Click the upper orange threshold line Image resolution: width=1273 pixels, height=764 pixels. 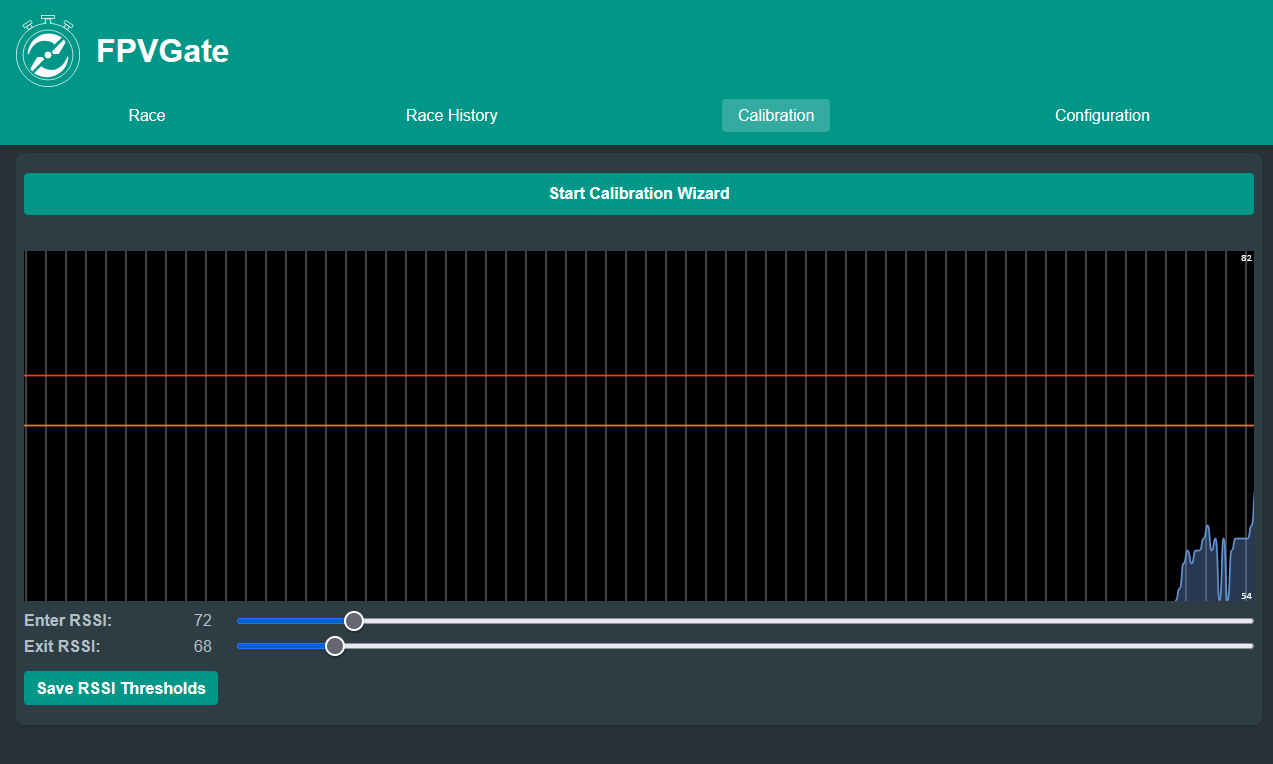tap(640, 376)
